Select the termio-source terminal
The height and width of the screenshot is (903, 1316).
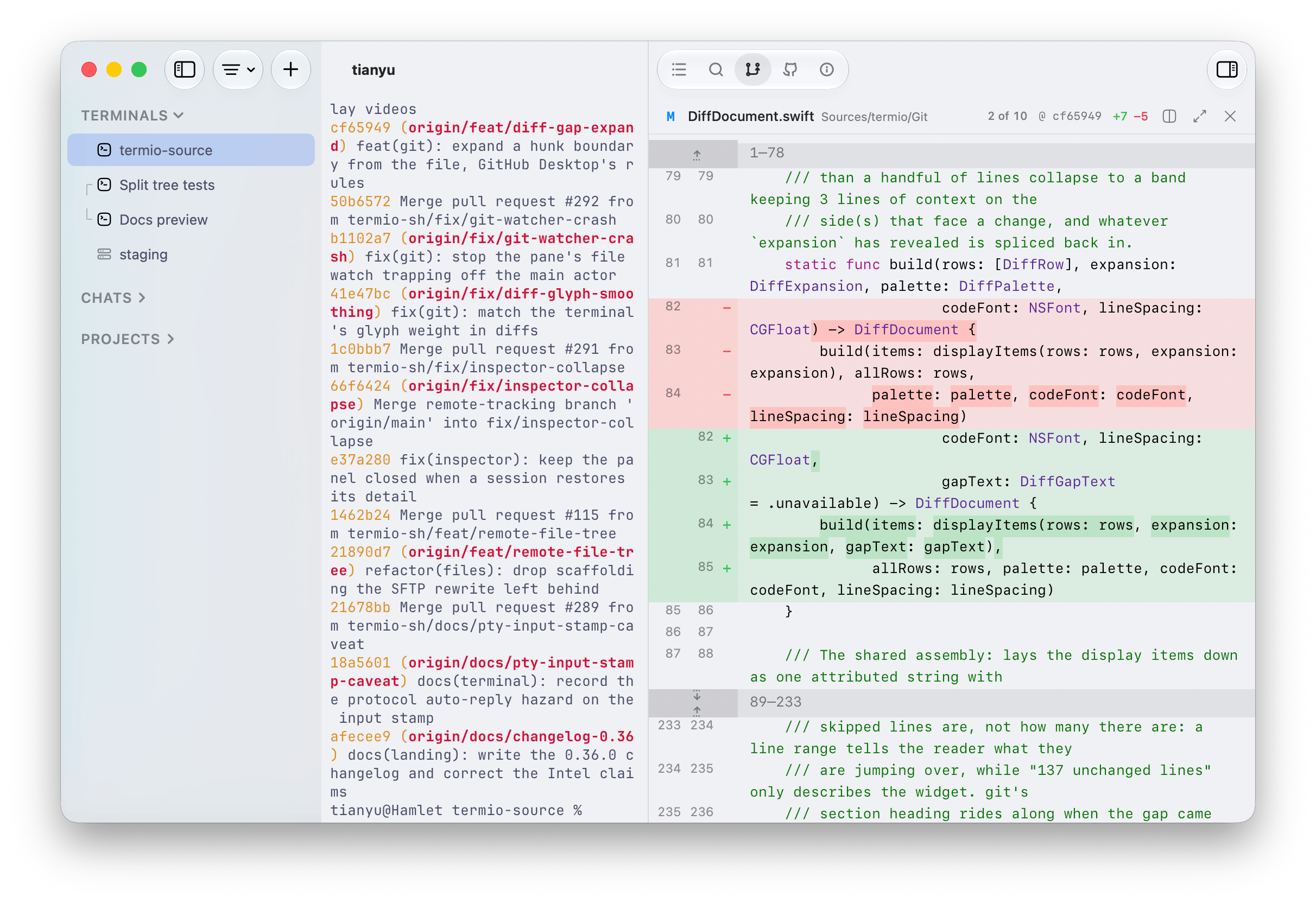pyautogui.click(x=191, y=150)
